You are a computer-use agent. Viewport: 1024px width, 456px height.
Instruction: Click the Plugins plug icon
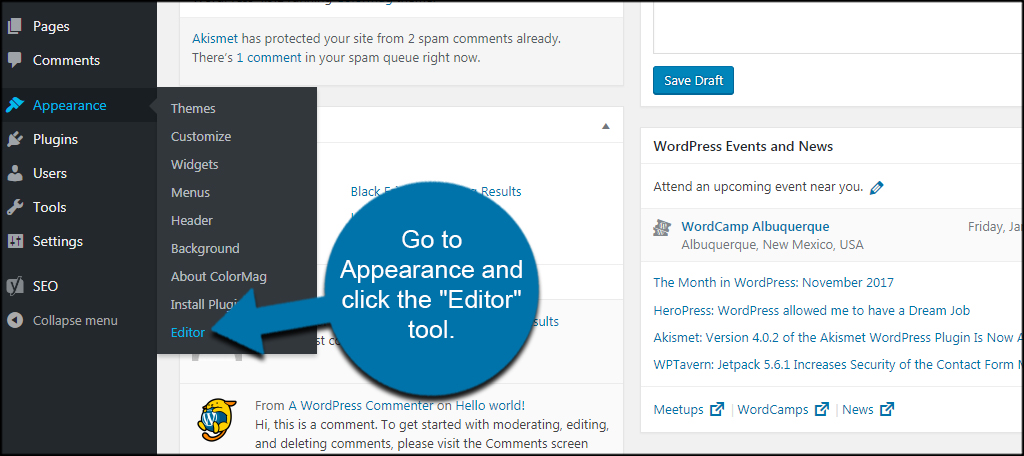[x=14, y=139]
